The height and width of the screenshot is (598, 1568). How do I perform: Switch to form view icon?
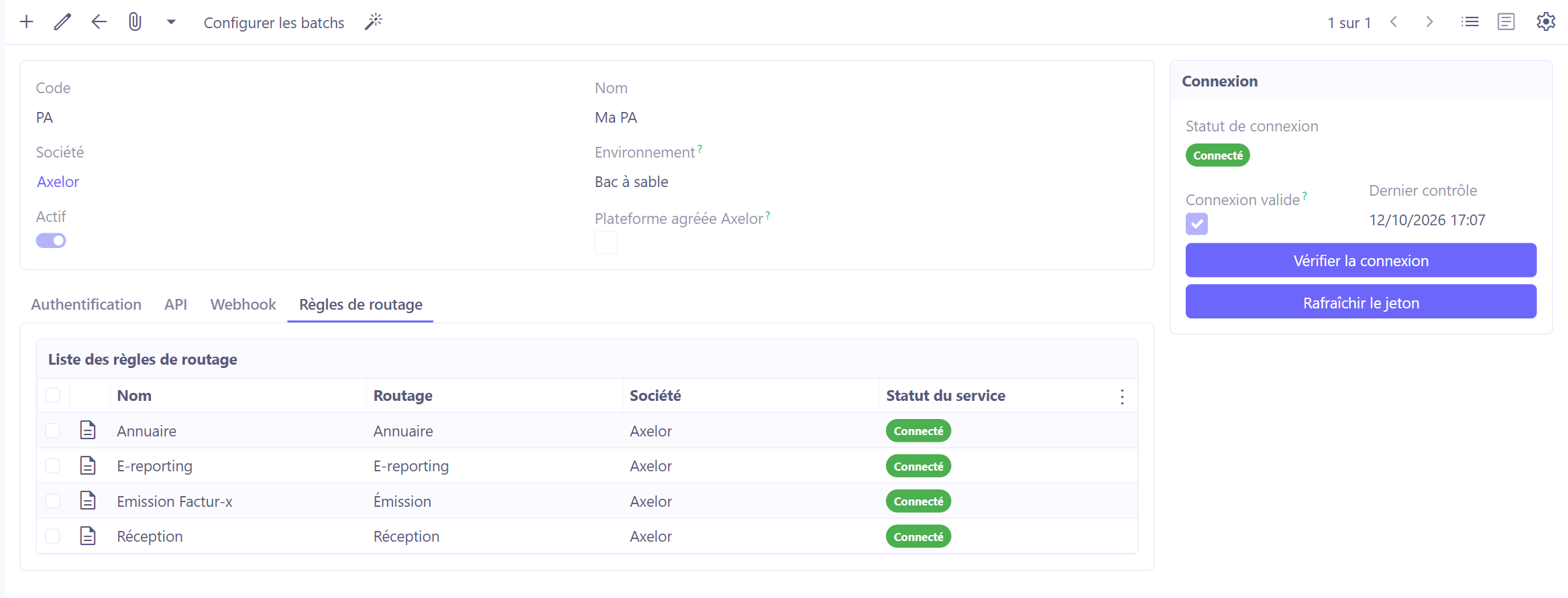(1506, 22)
